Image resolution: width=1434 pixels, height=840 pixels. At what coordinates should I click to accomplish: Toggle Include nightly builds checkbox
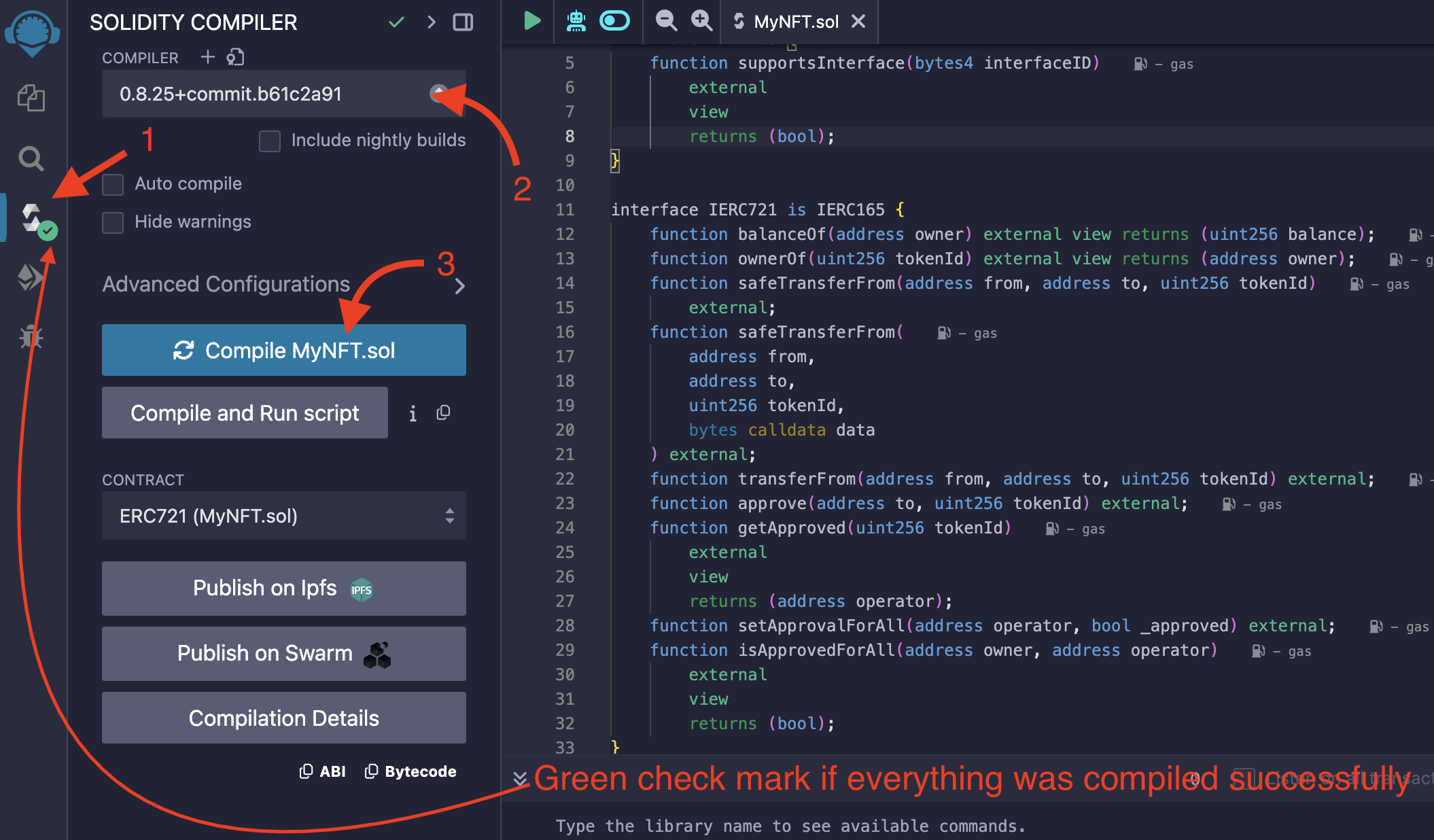tap(270, 140)
